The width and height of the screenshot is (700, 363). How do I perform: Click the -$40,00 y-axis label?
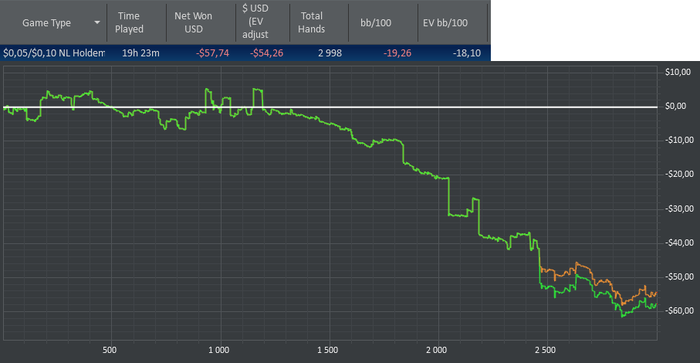click(679, 242)
